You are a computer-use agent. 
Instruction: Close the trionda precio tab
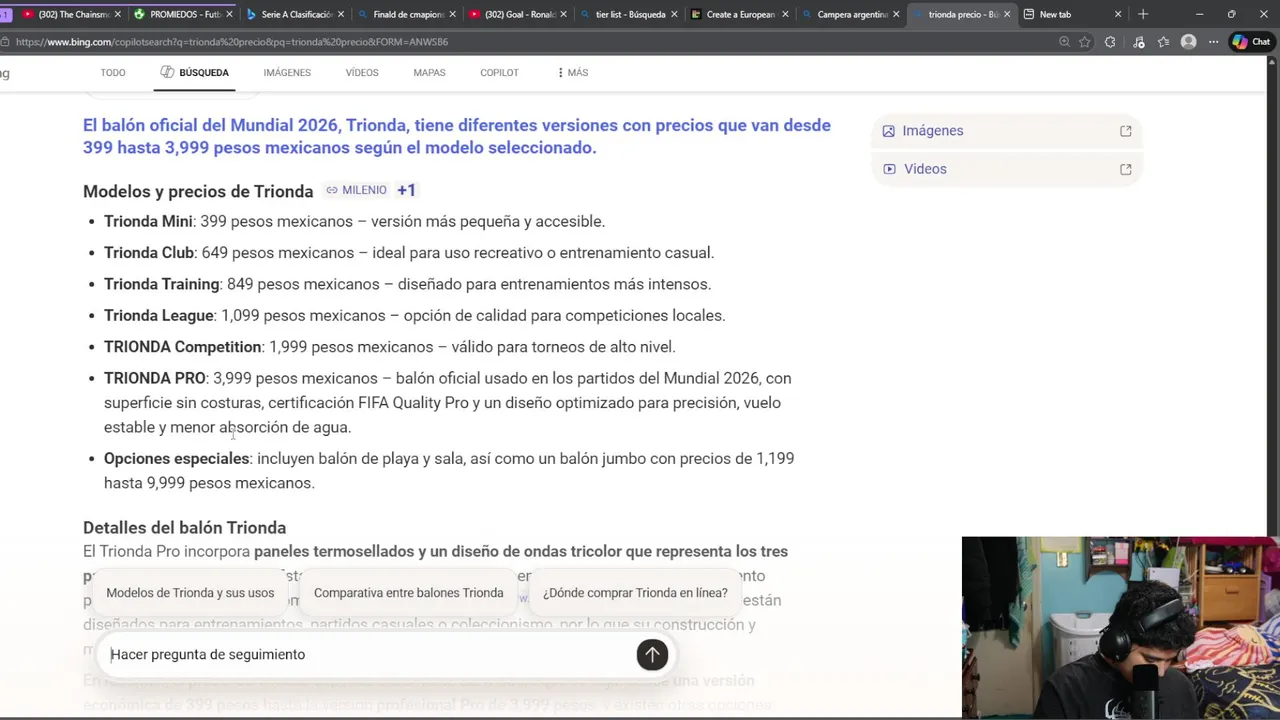click(x=1007, y=14)
